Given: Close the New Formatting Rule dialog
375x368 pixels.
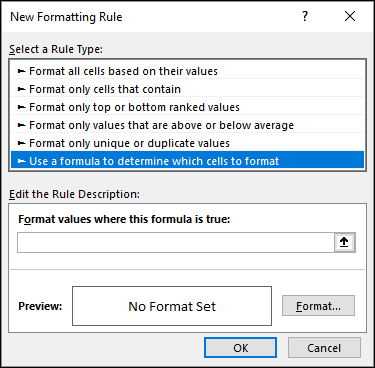Looking at the screenshot, I should pos(350,16).
